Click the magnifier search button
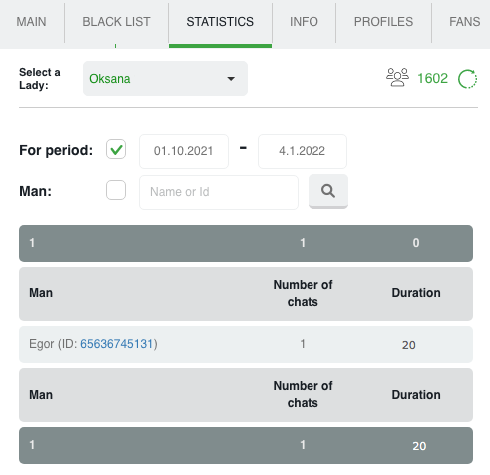490x475 pixels. click(328, 191)
